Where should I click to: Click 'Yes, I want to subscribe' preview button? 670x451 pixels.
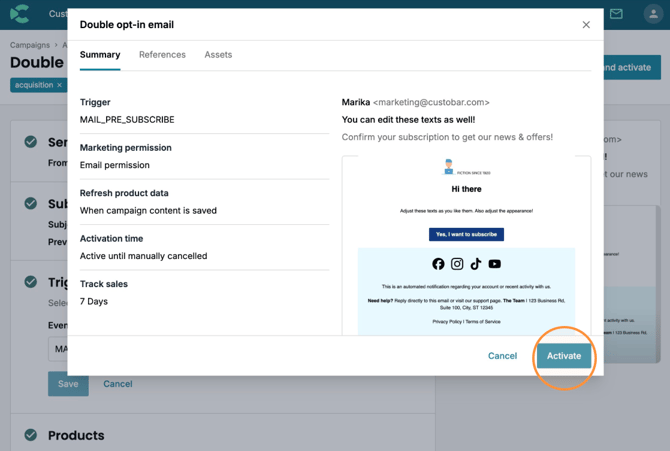tap(466, 234)
